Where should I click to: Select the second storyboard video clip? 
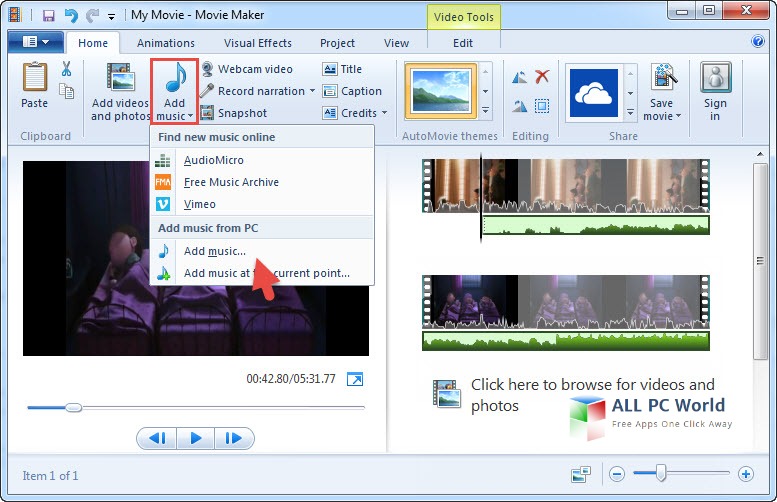[566, 302]
